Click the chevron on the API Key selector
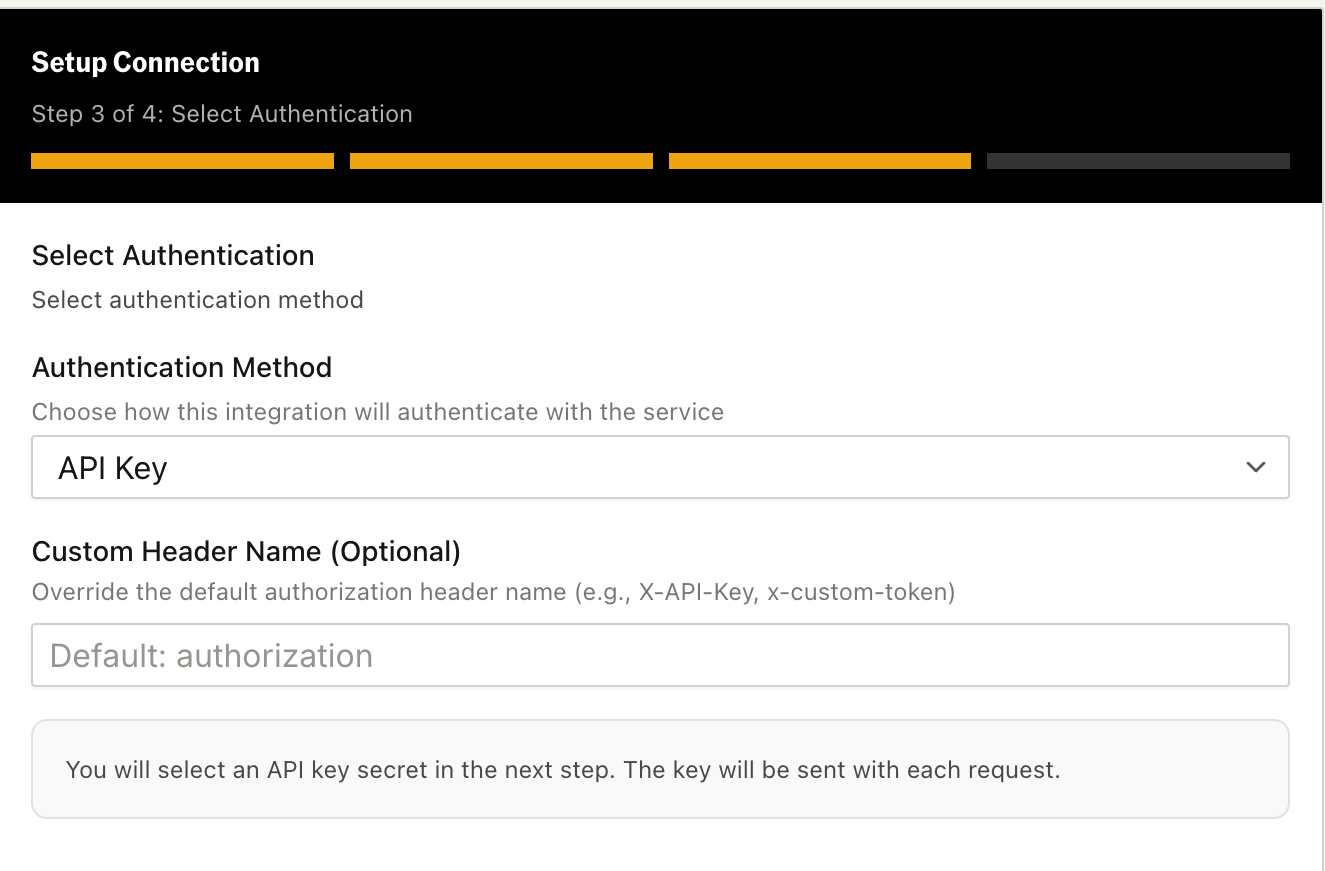 [x=1255, y=466]
